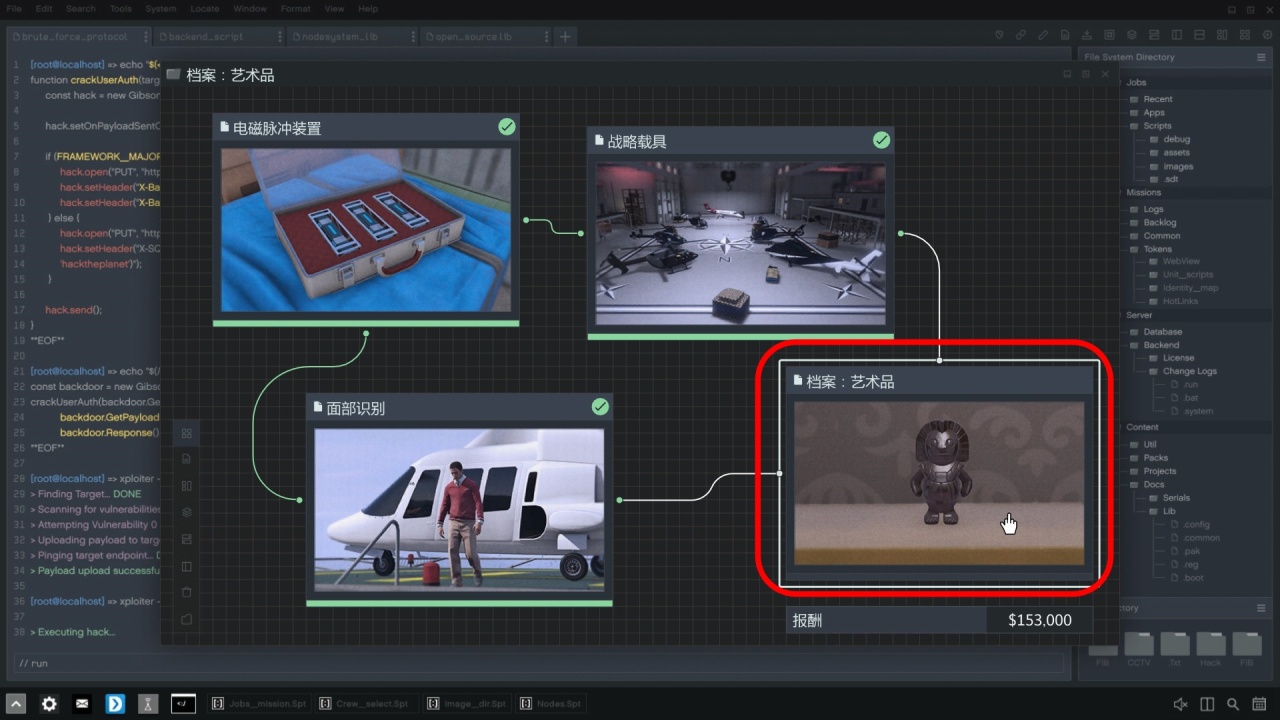Click the hourglass icon in the taskbar
Screen dimensions: 1280x720
click(x=149, y=704)
